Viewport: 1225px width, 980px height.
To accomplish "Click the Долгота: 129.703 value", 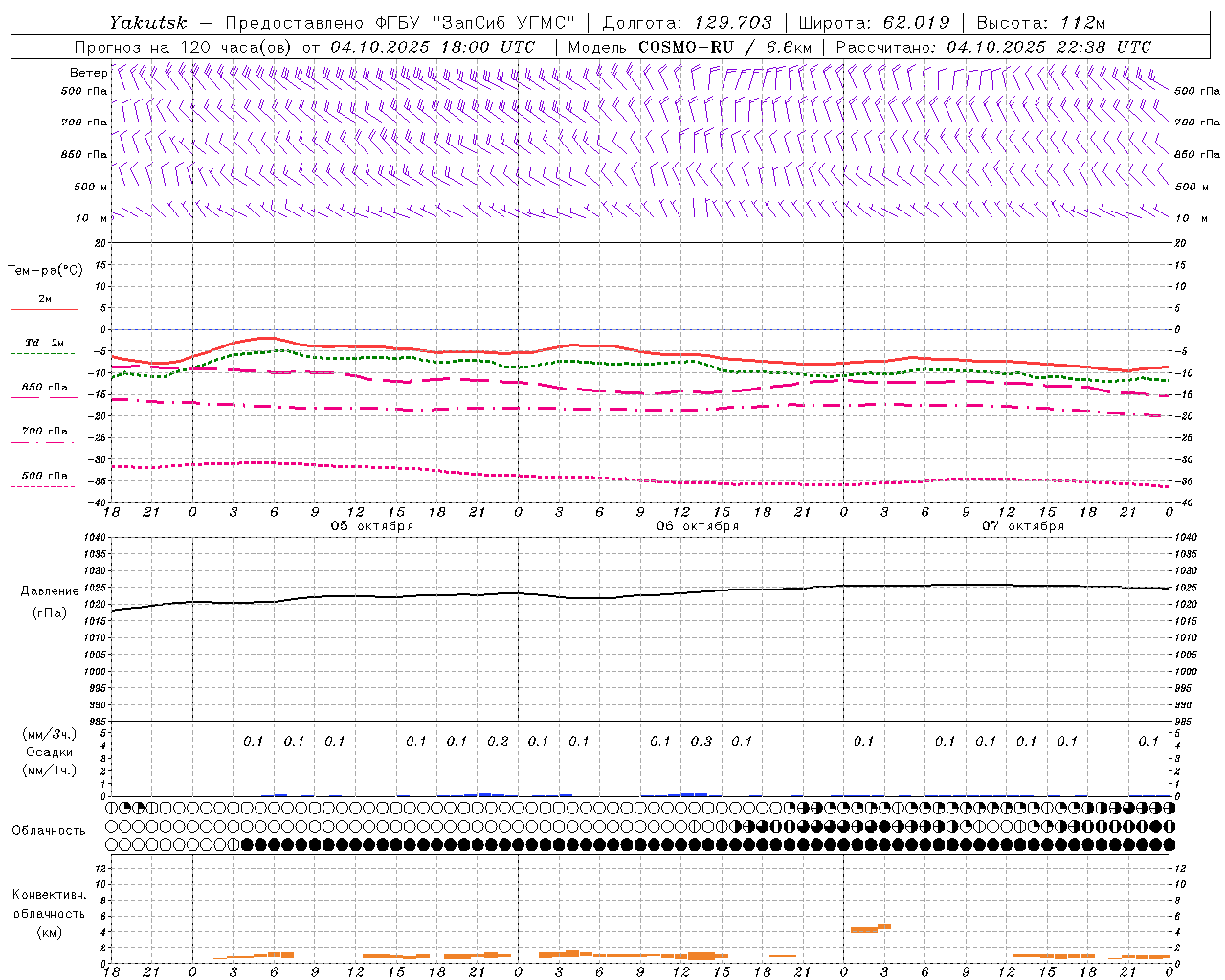I will tap(687, 23).
